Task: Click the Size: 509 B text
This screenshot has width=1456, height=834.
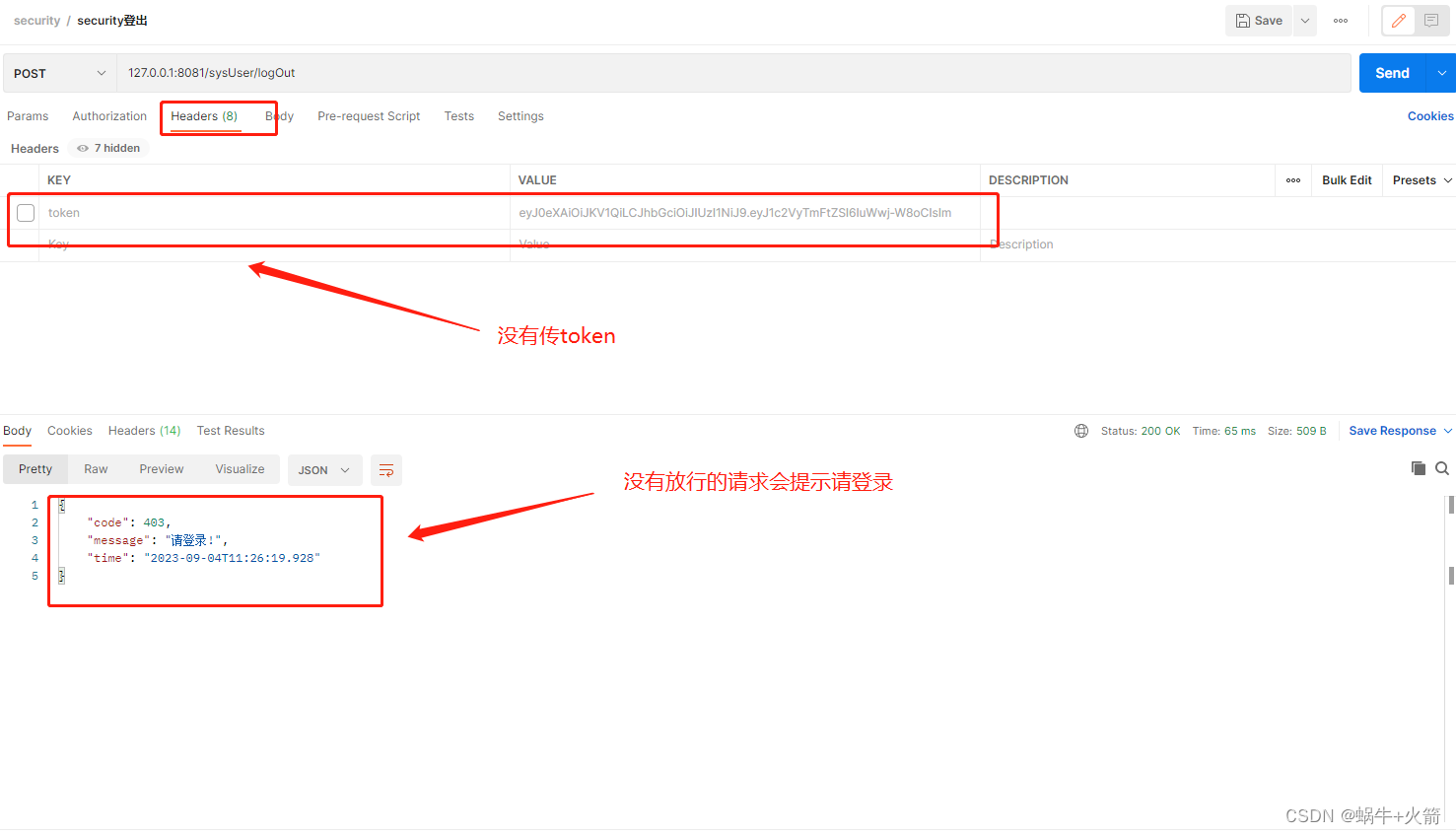Action: 1297,431
